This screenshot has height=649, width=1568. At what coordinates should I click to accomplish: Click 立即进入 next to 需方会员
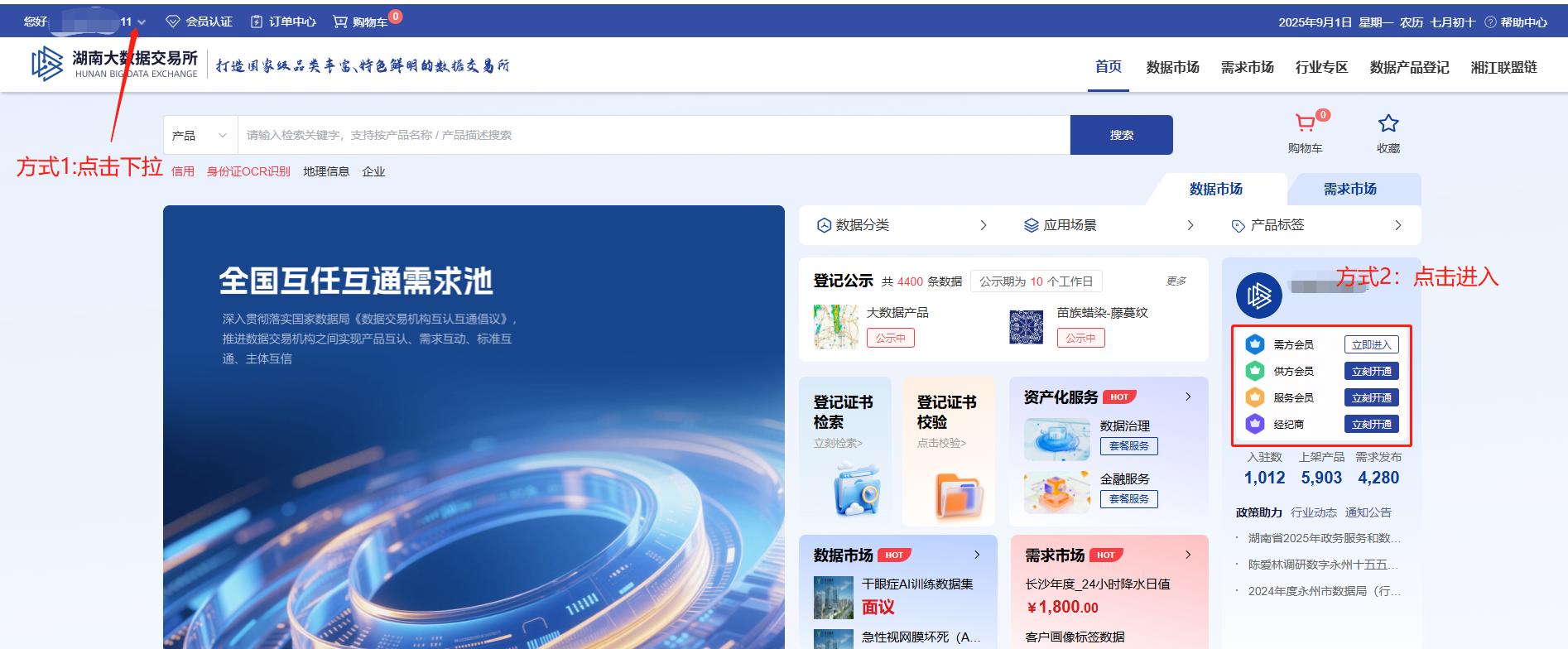tap(1371, 344)
